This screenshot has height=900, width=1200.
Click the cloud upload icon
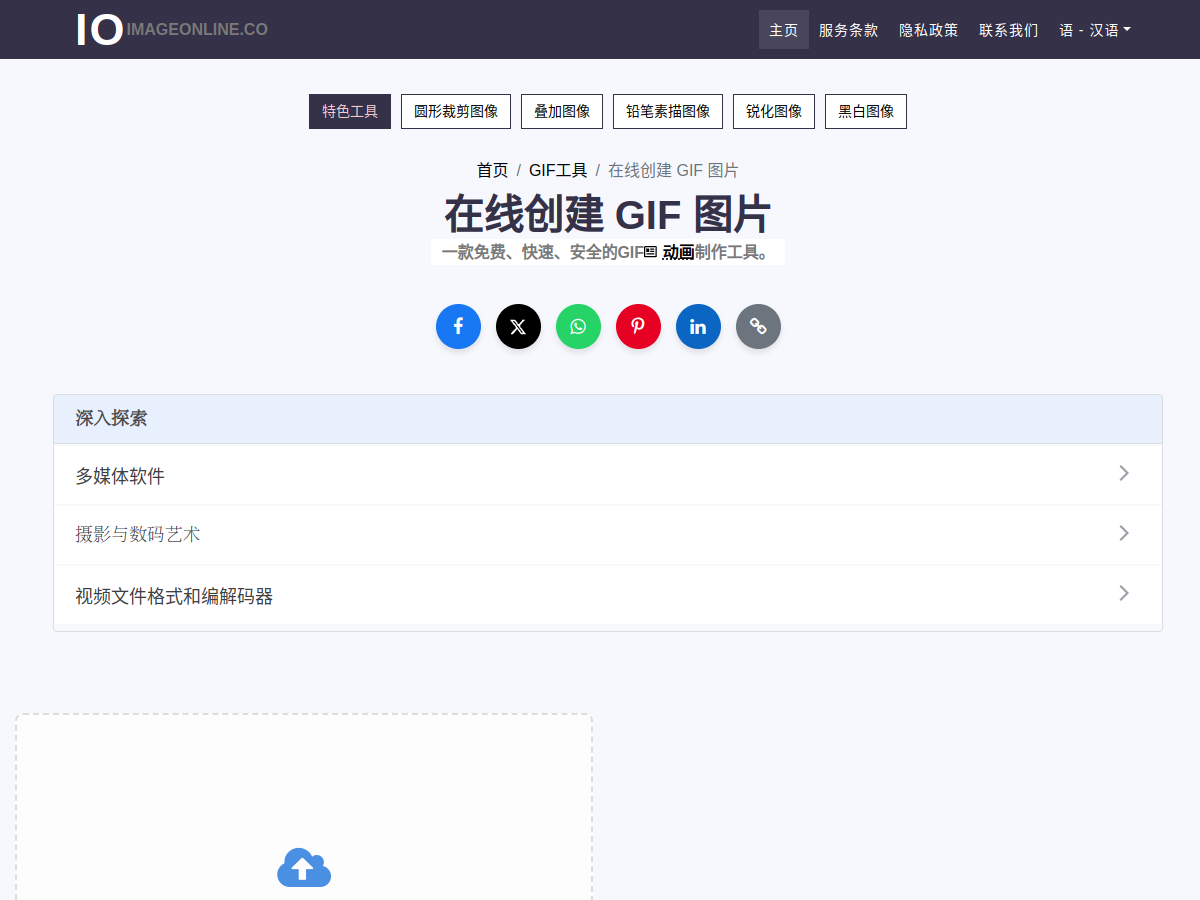304,867
